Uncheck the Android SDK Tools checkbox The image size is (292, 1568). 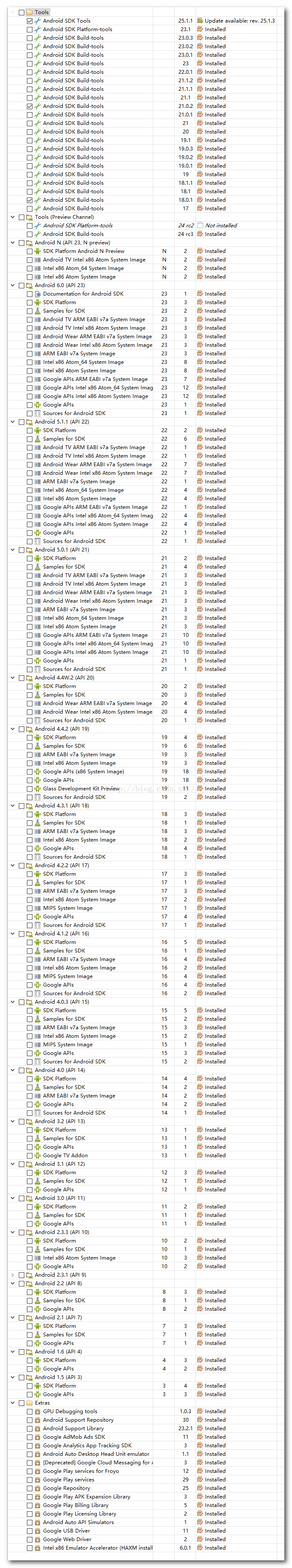30,21
